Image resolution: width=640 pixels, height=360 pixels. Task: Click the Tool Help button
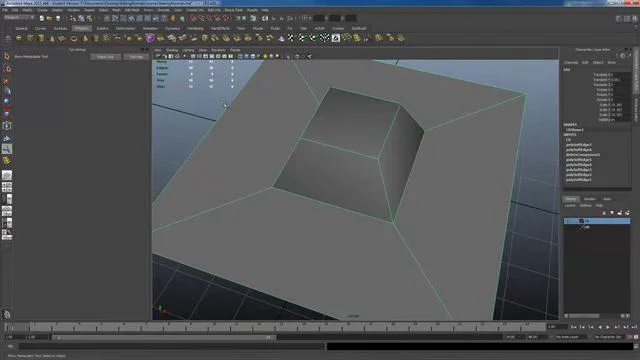[x=136, y=57]
